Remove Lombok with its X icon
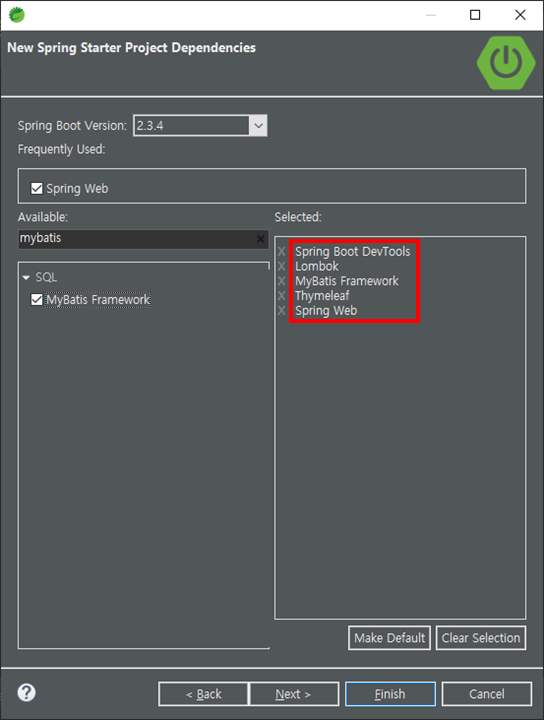 point(281,266)
